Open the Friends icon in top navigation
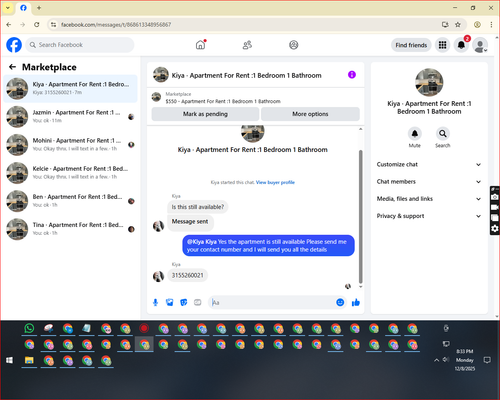The height and width of the screenshot is (400, 500). 247,45
